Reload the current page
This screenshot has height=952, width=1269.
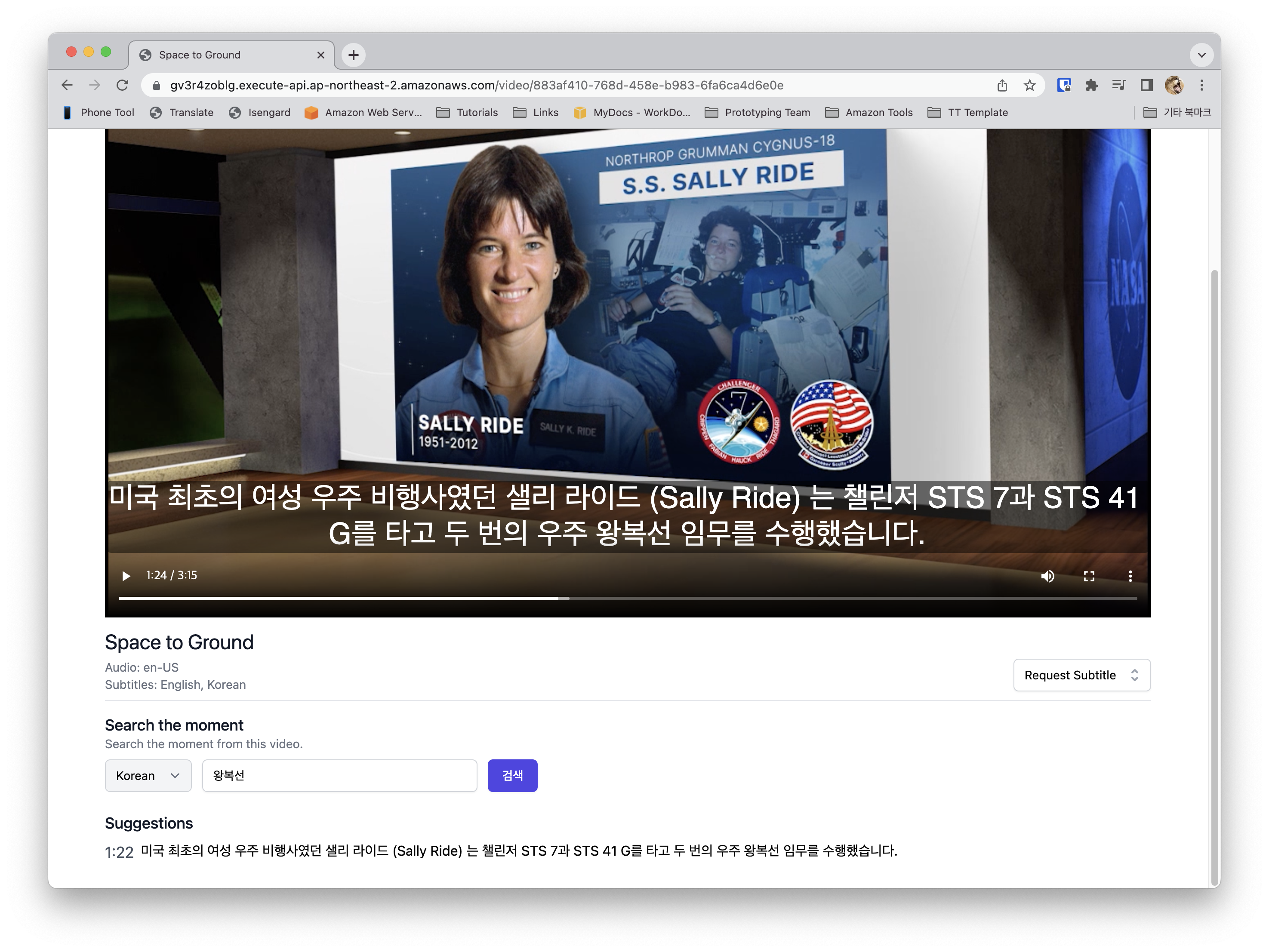click(x=122, y=86)
